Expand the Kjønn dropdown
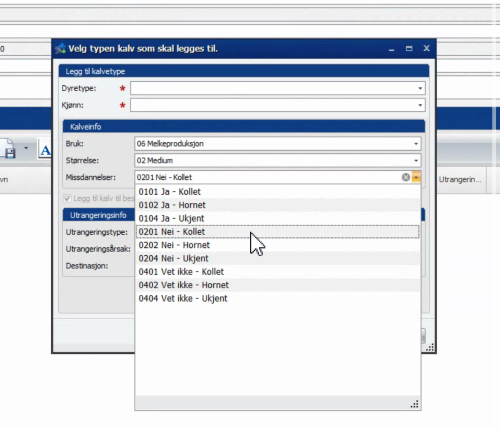This screenshot has width=500, height=428. pos(420,105)
